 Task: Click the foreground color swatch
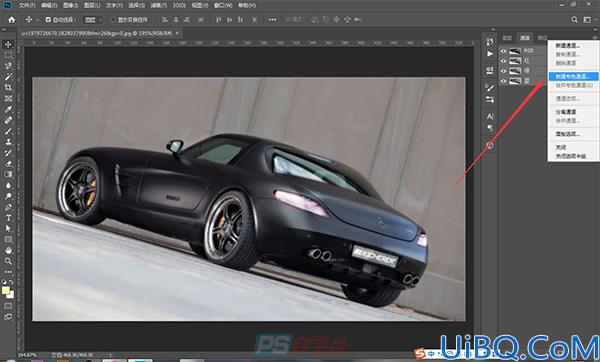(x=5, y=290)
